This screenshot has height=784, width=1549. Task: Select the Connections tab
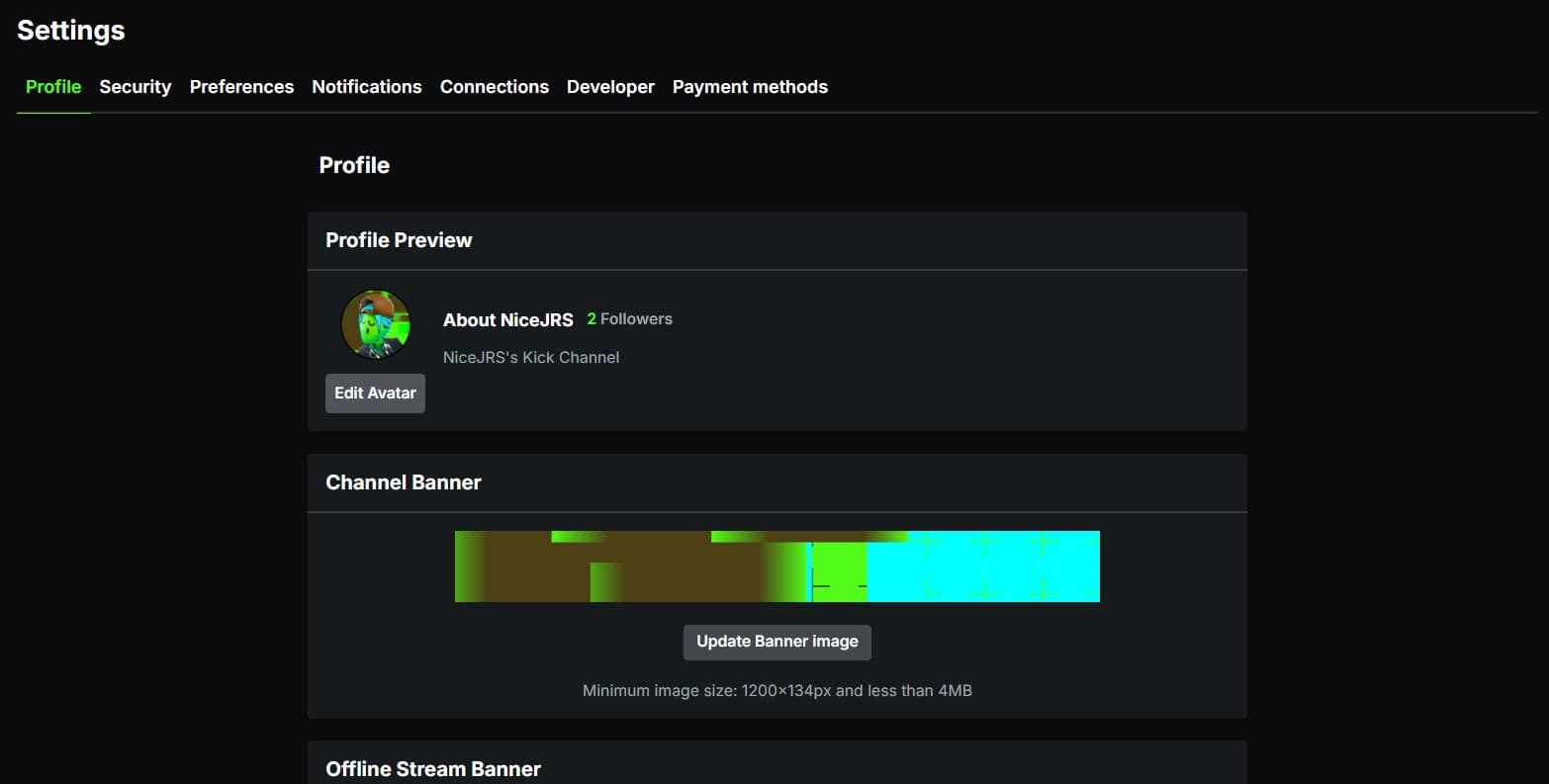tap(495, 87)
